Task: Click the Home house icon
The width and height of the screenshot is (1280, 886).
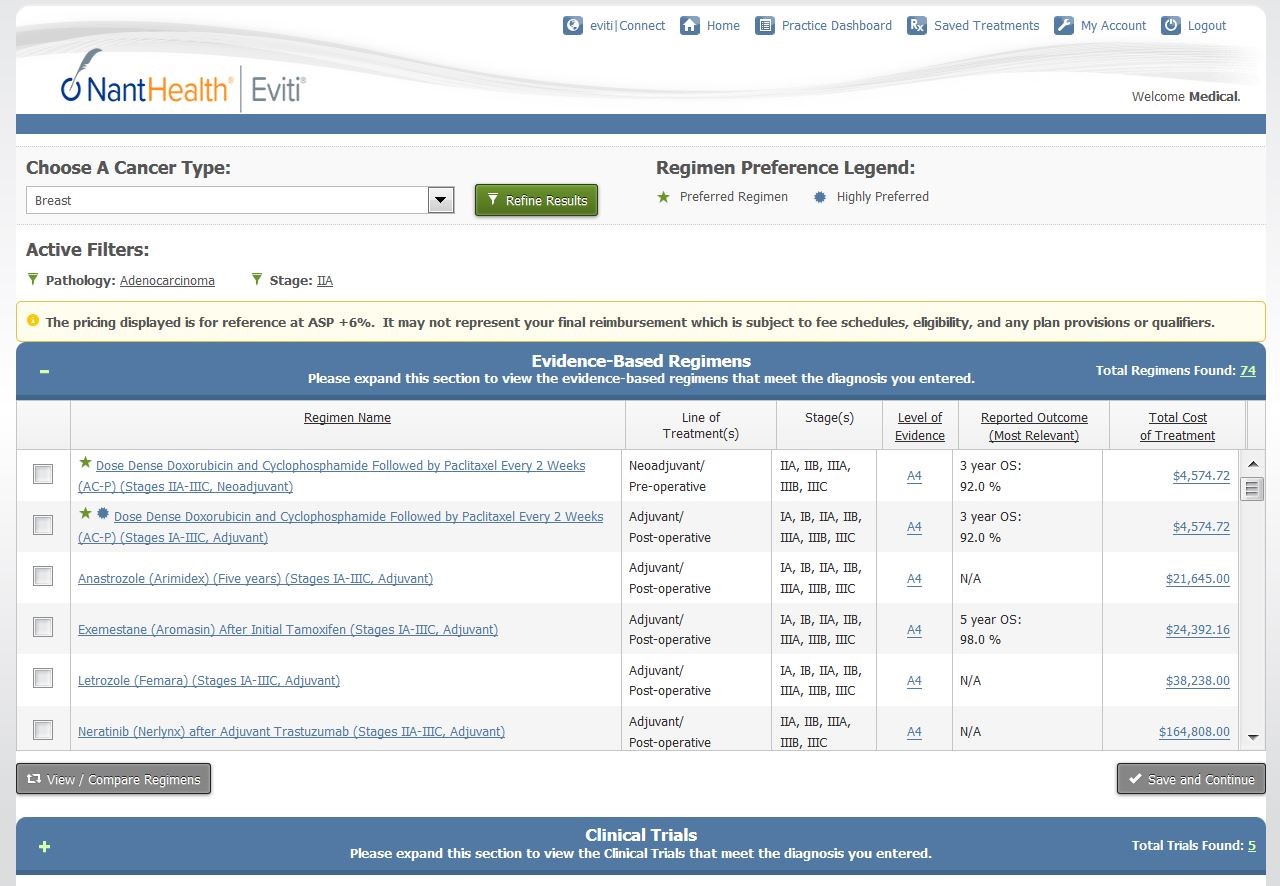Action: point(690,26)
